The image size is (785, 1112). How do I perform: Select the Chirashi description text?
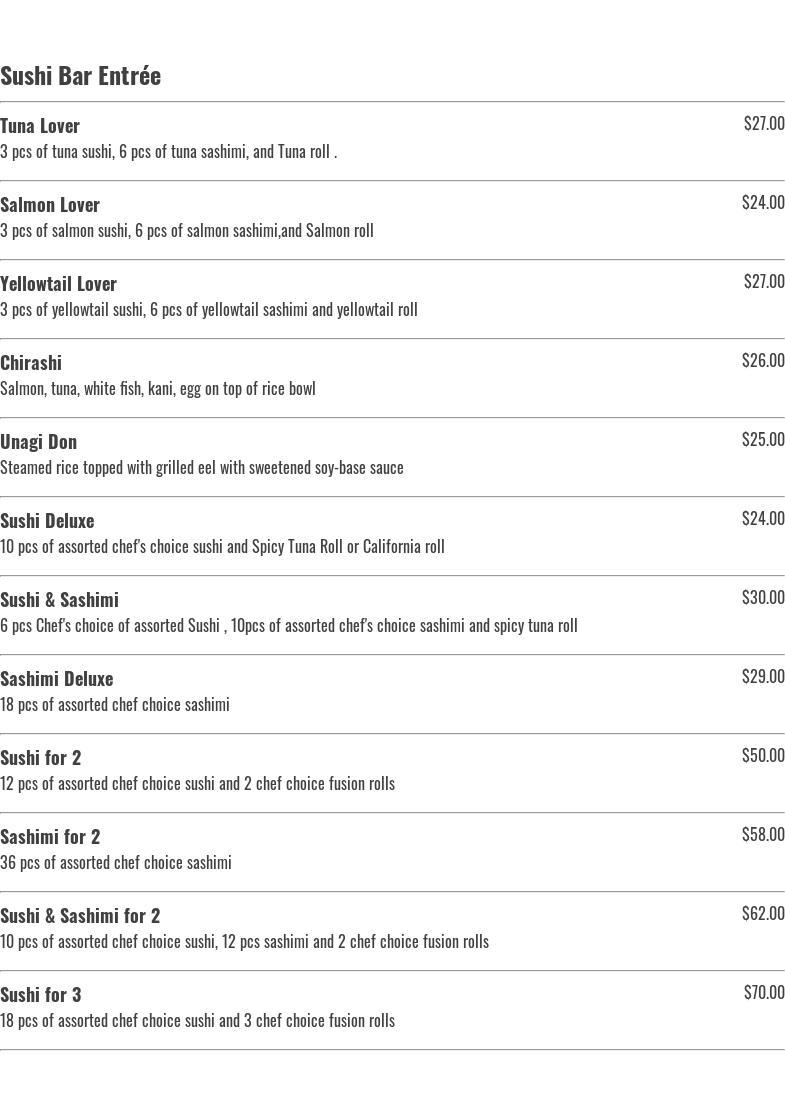click(x=158, y=389)
